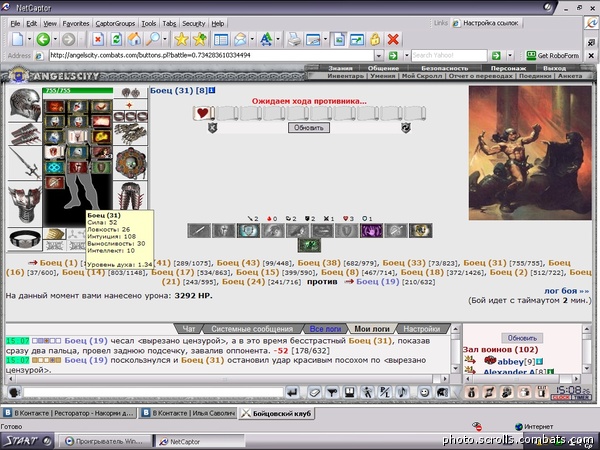
Task: Switch to the Мои логи chat tab
Action: [x=374, y=328]
